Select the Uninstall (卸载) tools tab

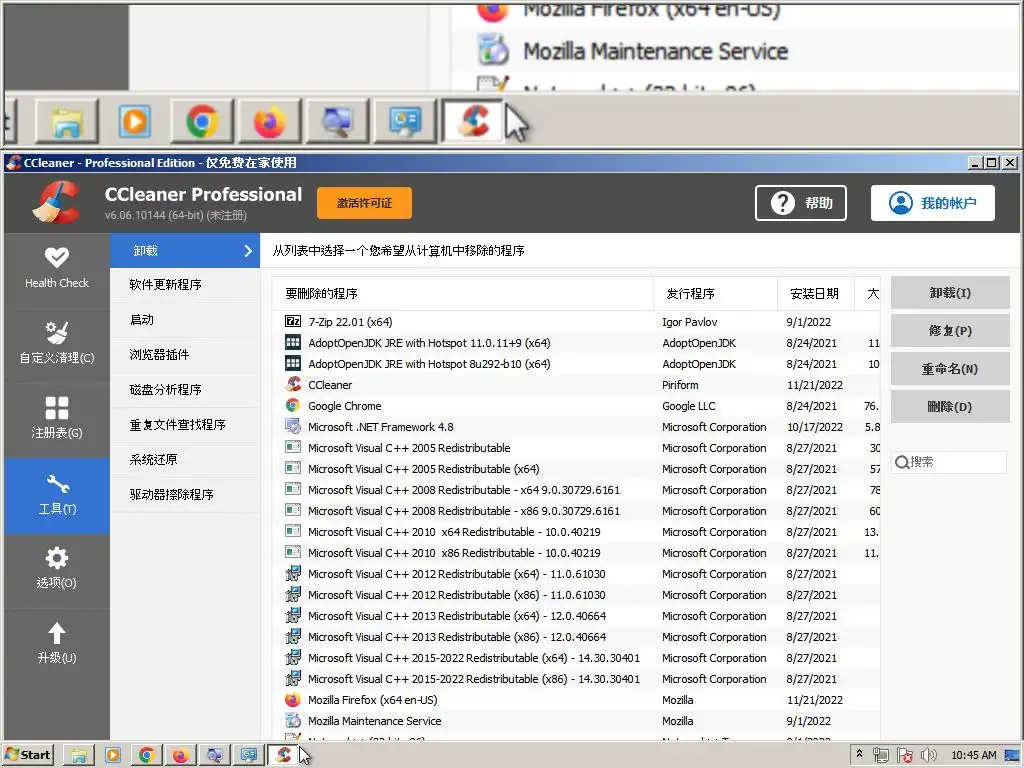pos(185,251)
